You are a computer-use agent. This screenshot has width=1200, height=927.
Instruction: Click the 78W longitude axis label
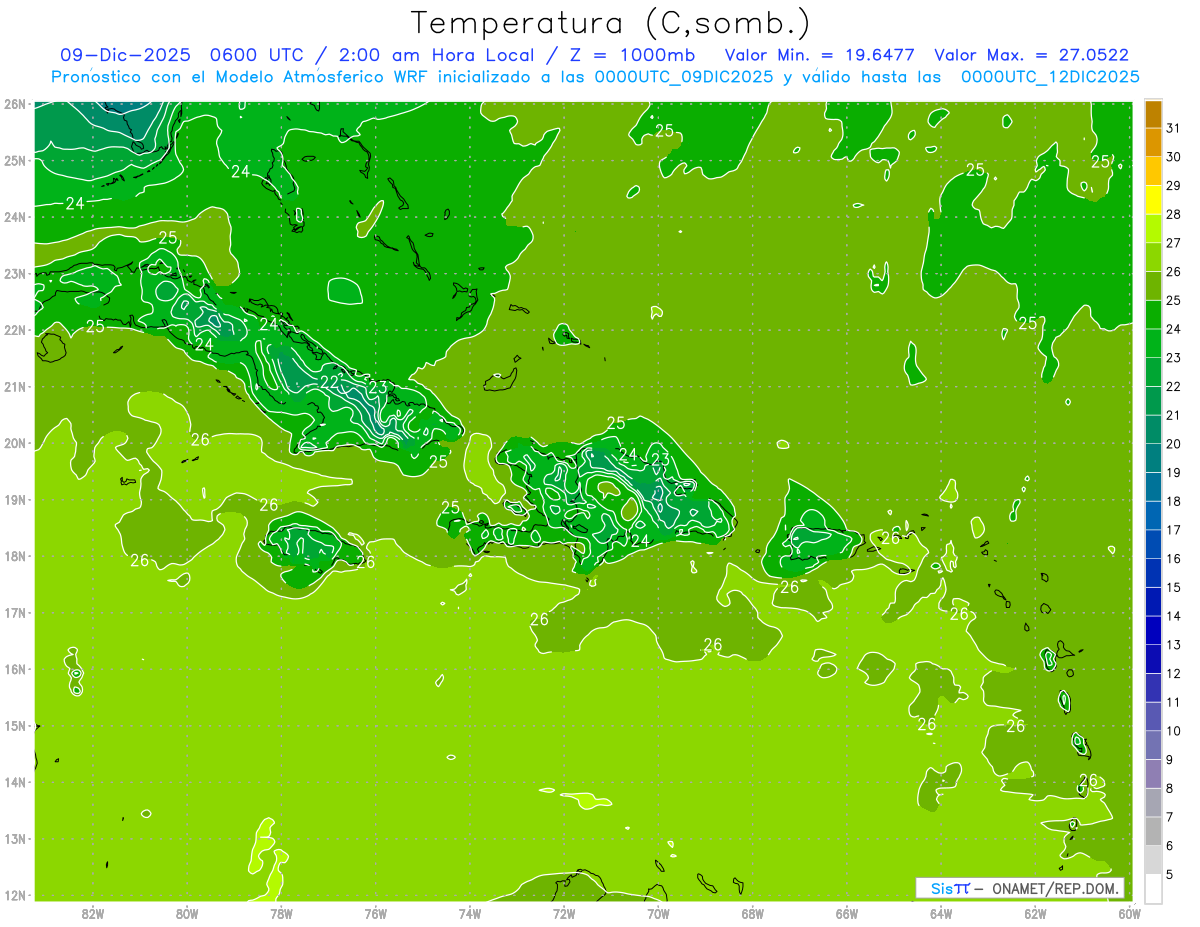coord(281,912)
